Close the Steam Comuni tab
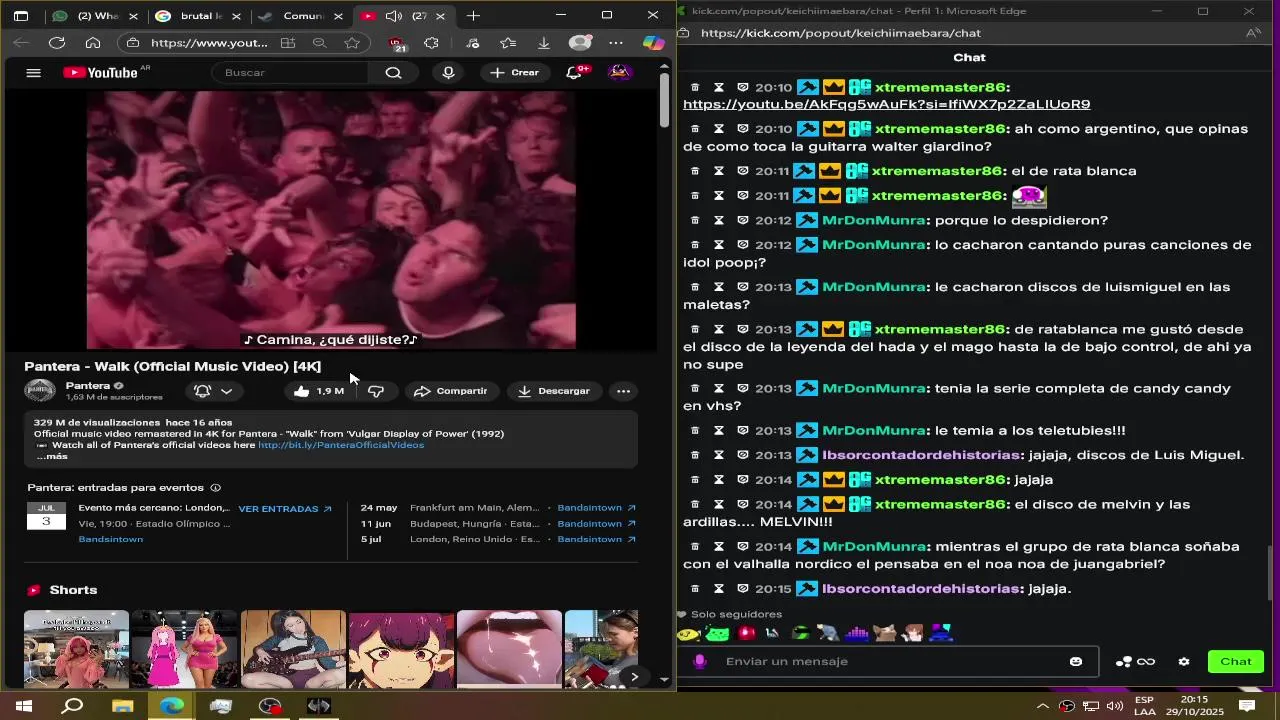The height and width of the screenshot is (720, 1280). coord(338,16)
